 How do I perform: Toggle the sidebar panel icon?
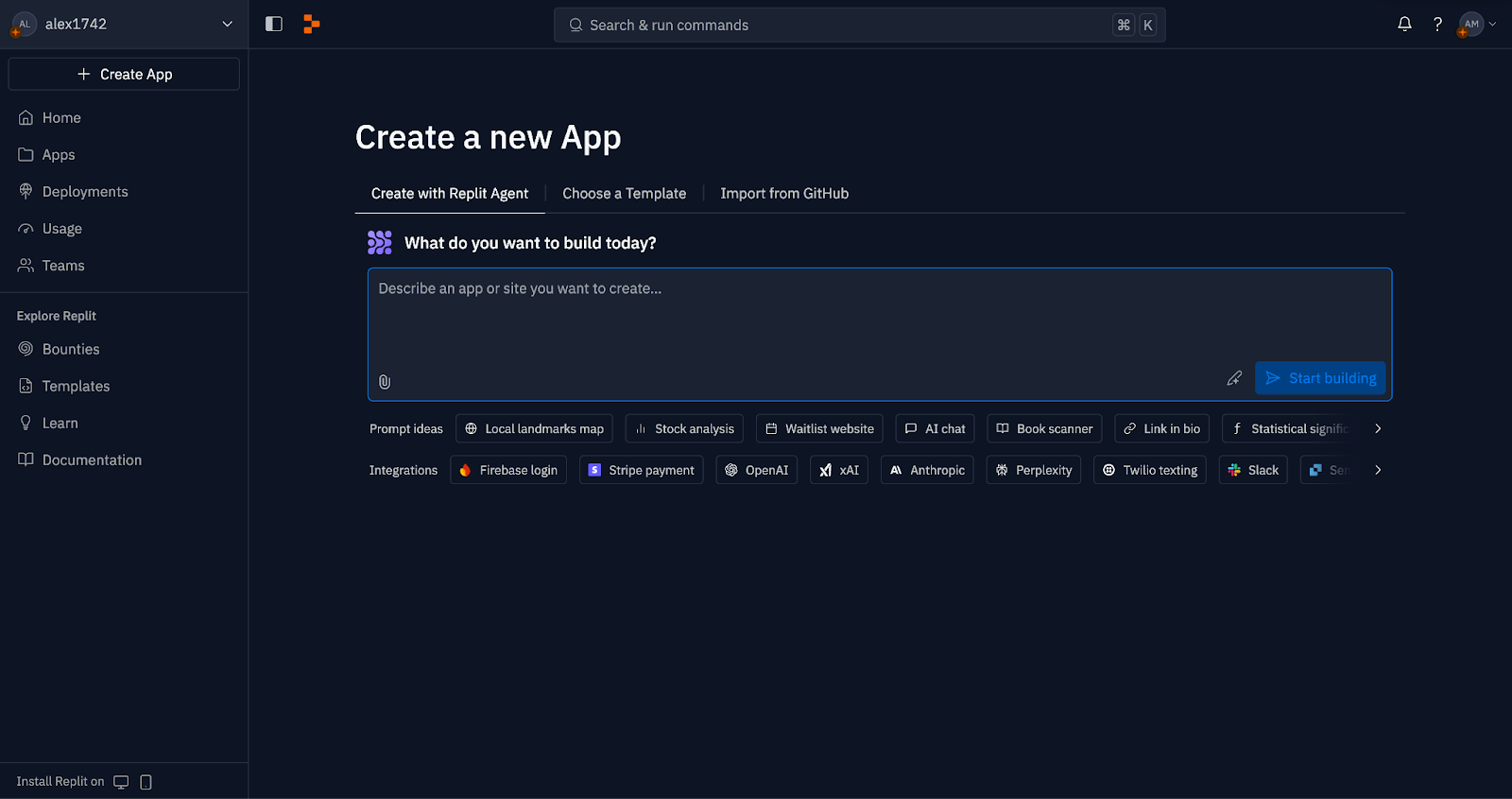pos(274,25)
